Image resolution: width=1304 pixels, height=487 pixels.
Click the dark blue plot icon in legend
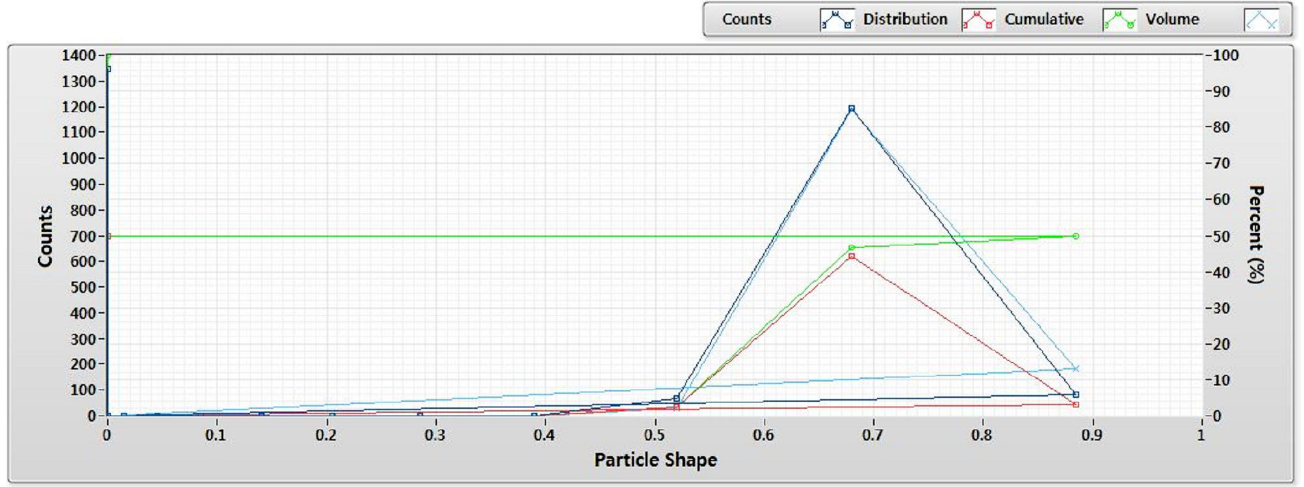pyautogui.click(x=836, y=19)
